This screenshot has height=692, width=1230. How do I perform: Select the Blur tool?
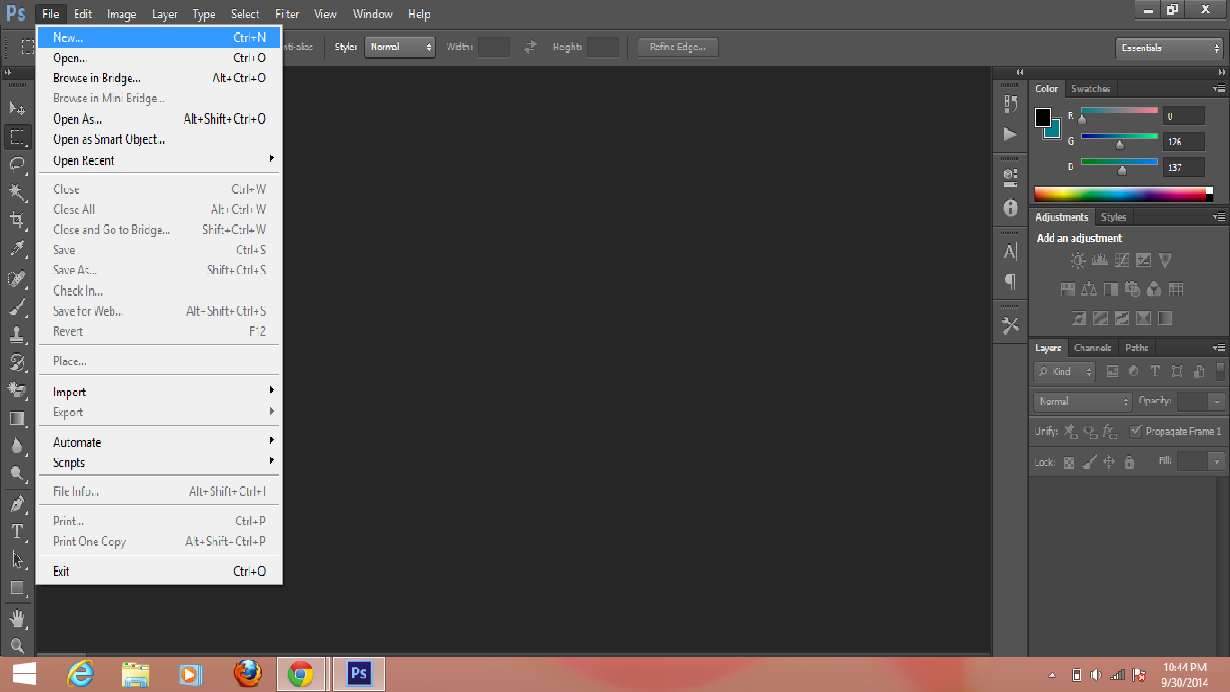[x=17, y=446]
